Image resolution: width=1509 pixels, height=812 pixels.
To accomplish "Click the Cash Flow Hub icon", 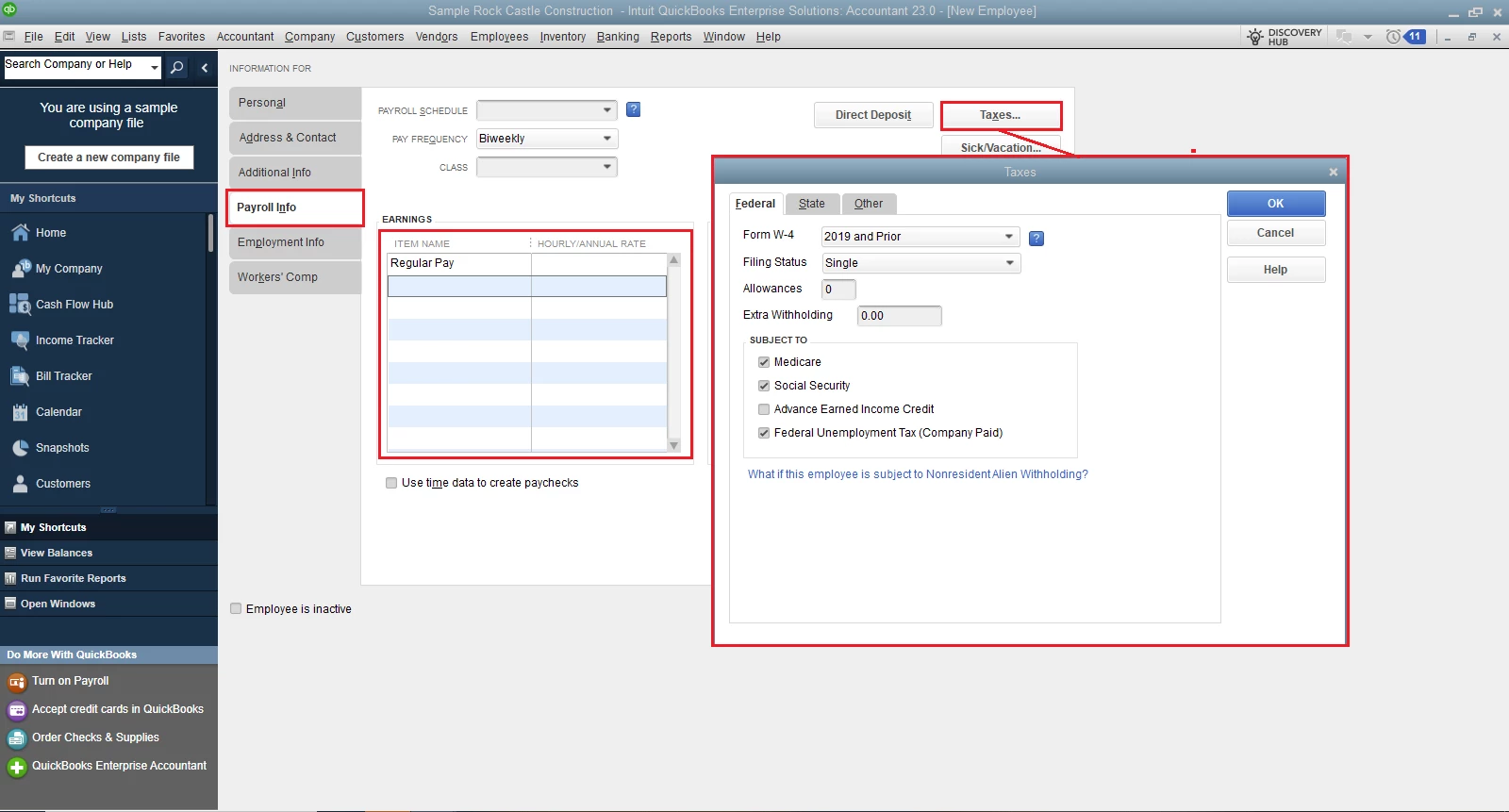I will pyautogui.click(x=20, y=305).
